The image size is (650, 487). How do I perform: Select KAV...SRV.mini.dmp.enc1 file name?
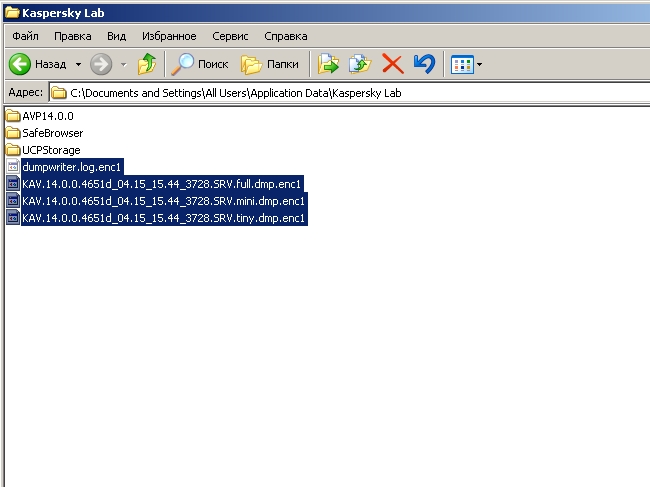point(164,201)
